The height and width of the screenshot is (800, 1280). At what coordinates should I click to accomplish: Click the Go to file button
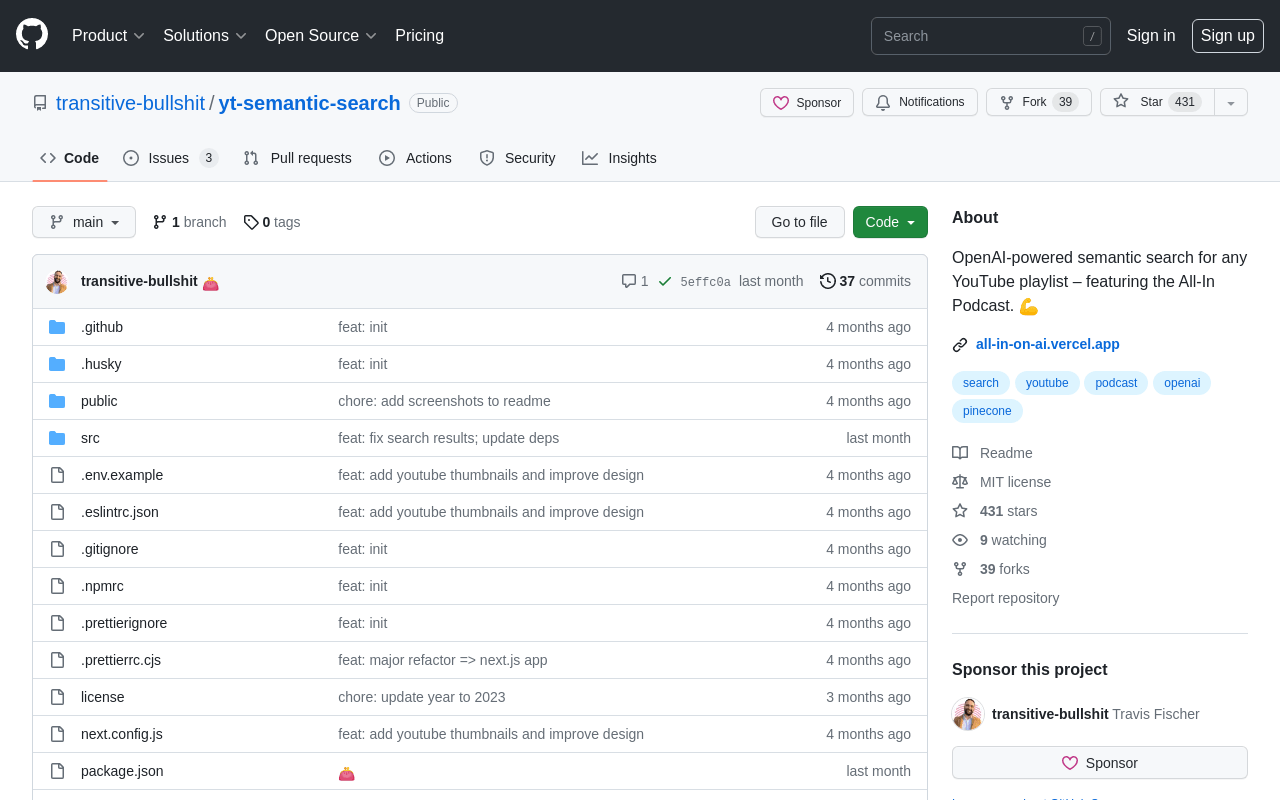coord(800,222)
